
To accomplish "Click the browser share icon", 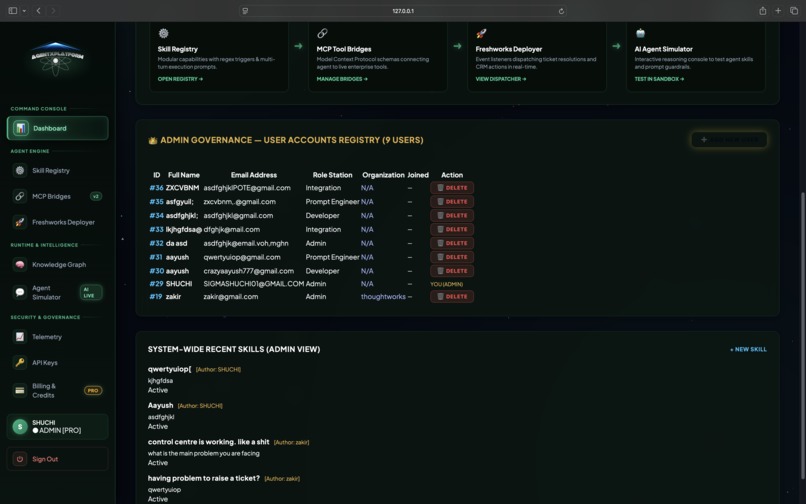I will point(763,10).
